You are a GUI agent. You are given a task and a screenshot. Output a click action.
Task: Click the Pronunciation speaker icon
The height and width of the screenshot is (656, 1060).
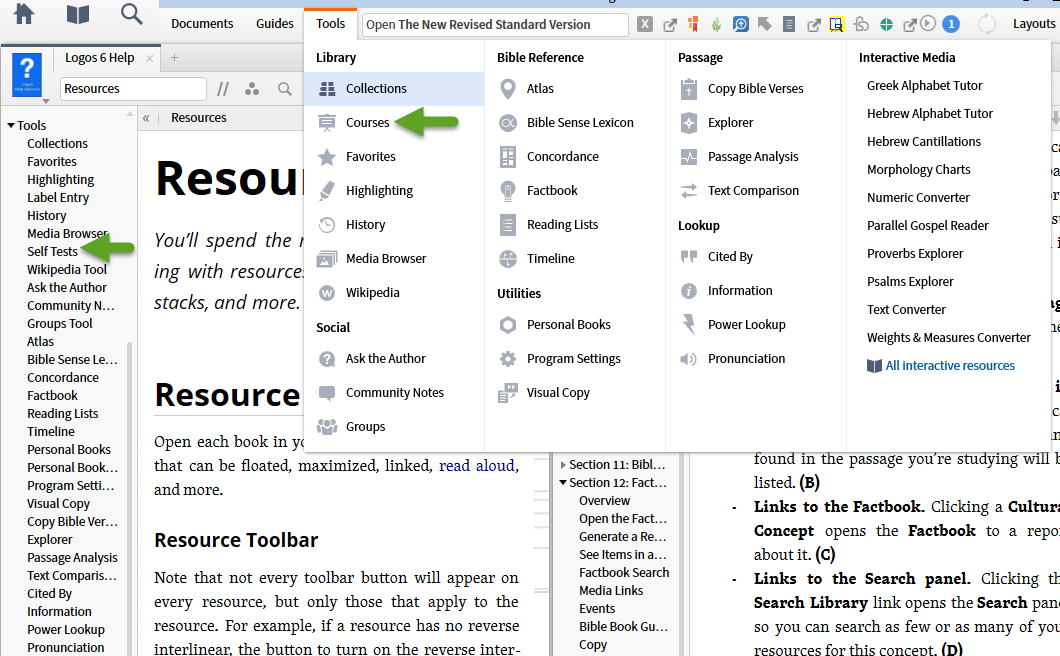pyautogui.click(x=689, y=358)
